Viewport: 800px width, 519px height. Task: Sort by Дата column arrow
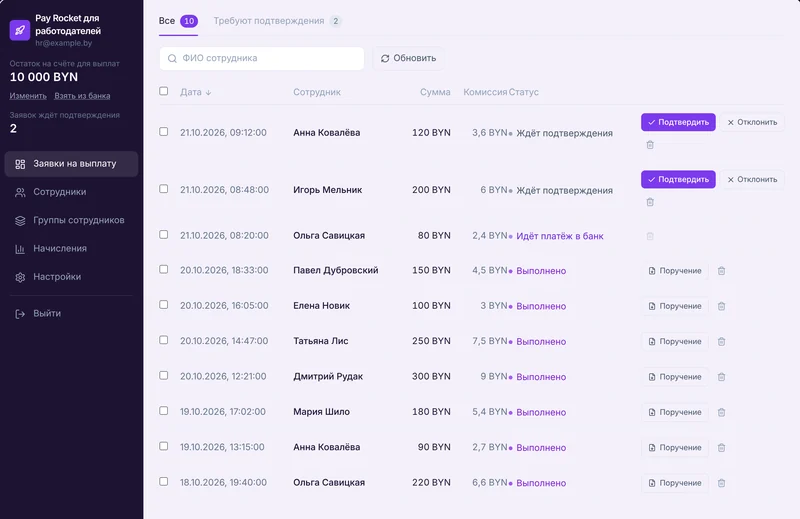(208, 92)
